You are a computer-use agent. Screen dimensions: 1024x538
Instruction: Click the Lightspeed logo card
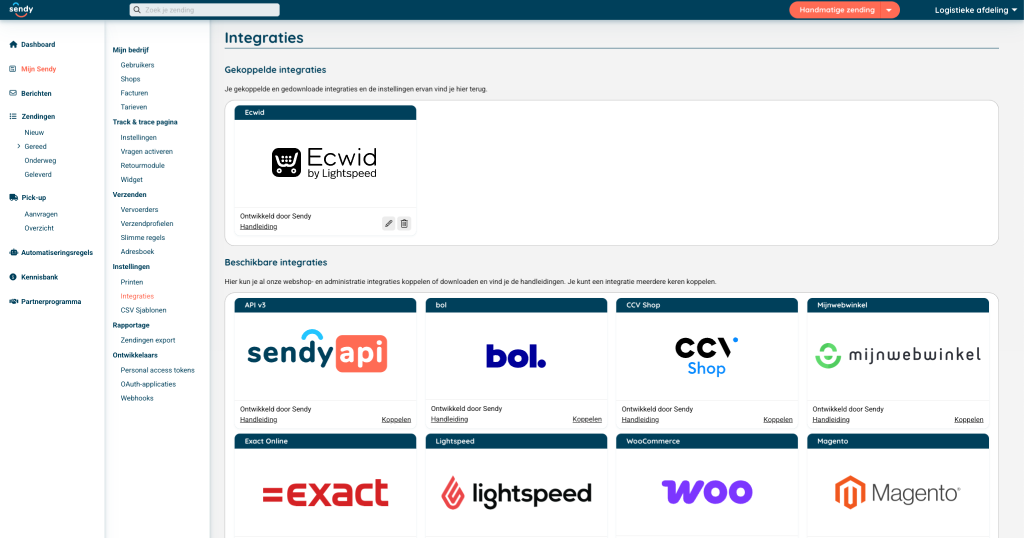coord(516,493)
